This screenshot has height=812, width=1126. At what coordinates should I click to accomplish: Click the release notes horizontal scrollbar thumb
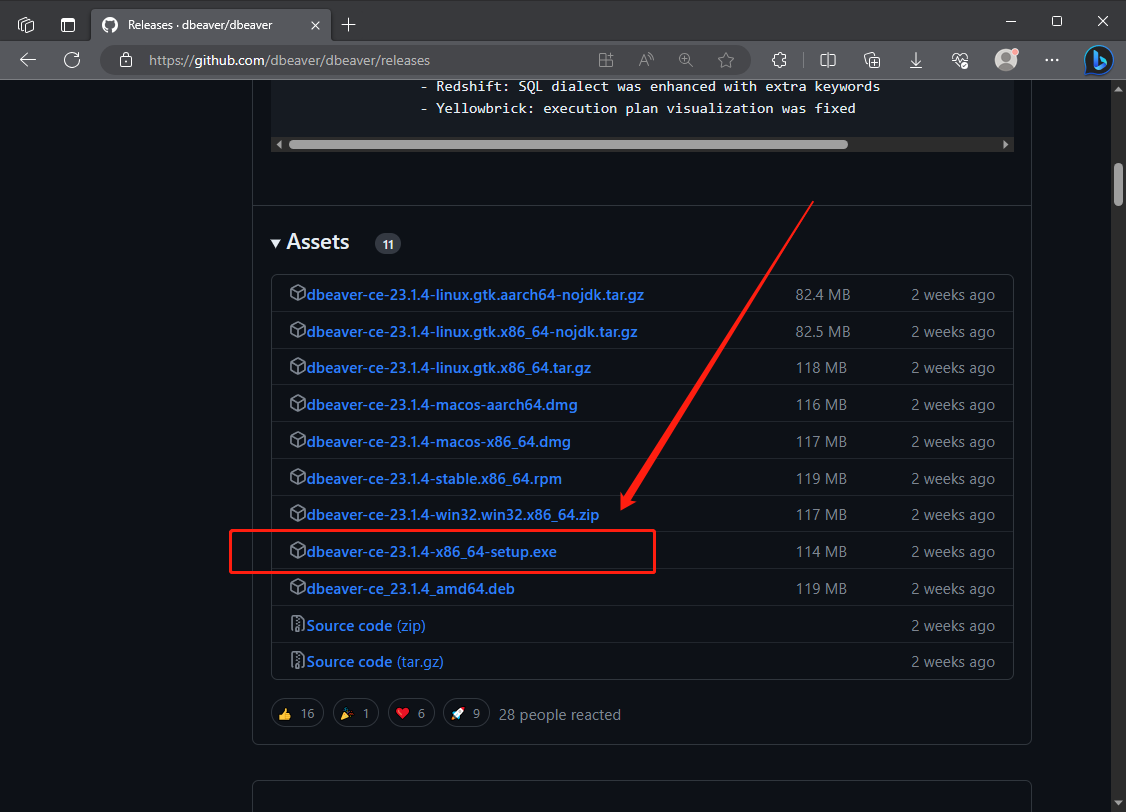[568, 144]
